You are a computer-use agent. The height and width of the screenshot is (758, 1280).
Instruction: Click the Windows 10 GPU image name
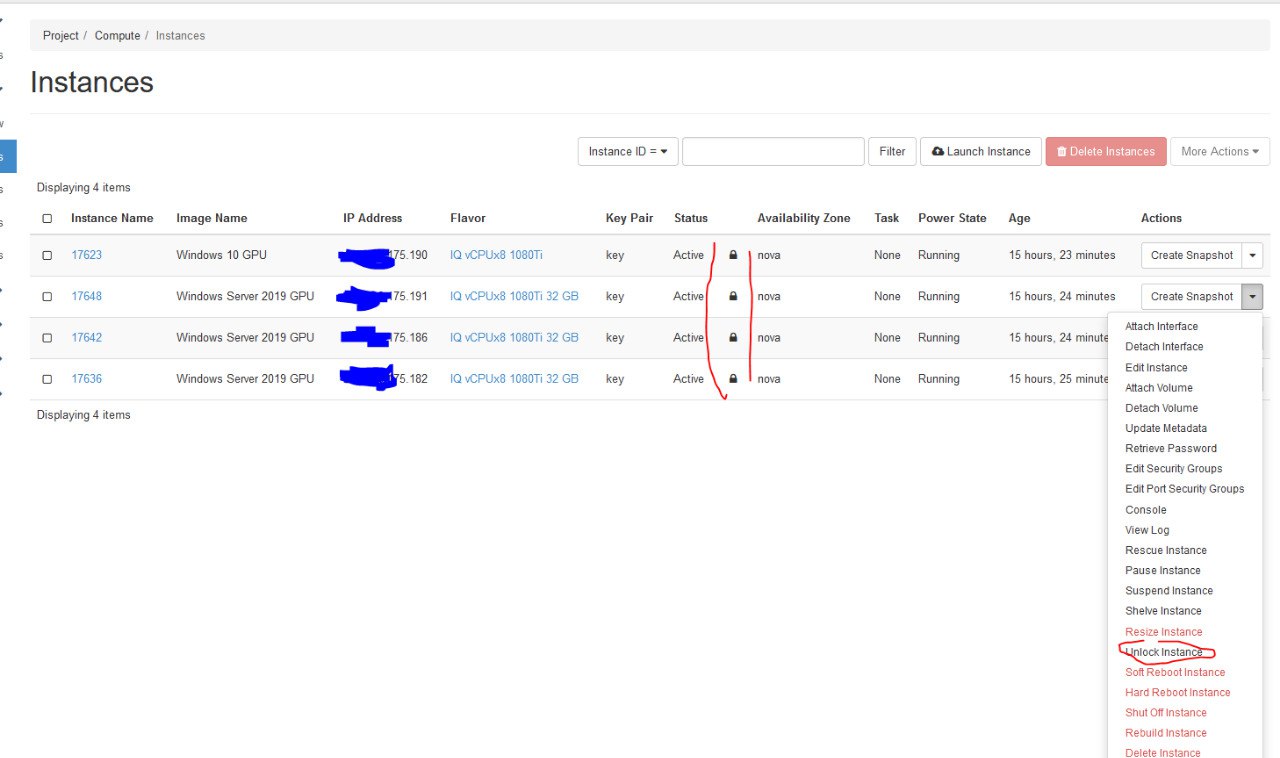pyautogui.click(x=221, y=255)
